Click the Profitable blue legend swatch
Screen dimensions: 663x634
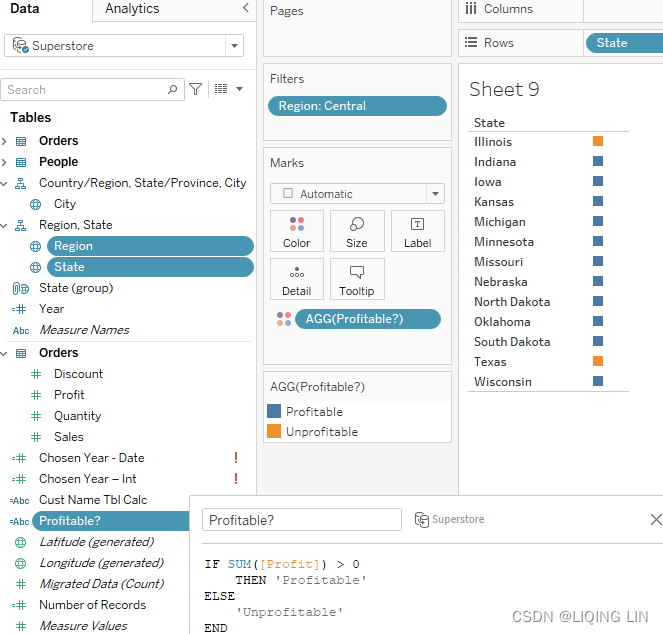click(x=274, y=412)
